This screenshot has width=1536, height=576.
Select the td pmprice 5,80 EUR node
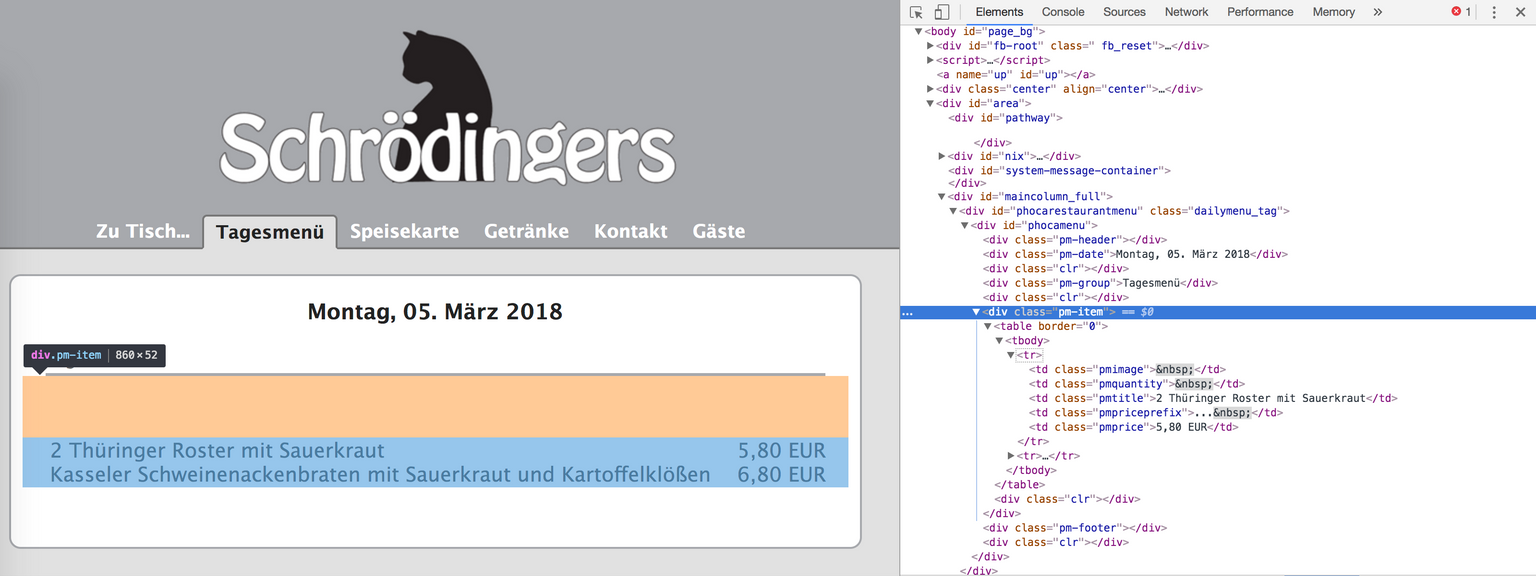tap(1133, 427)
